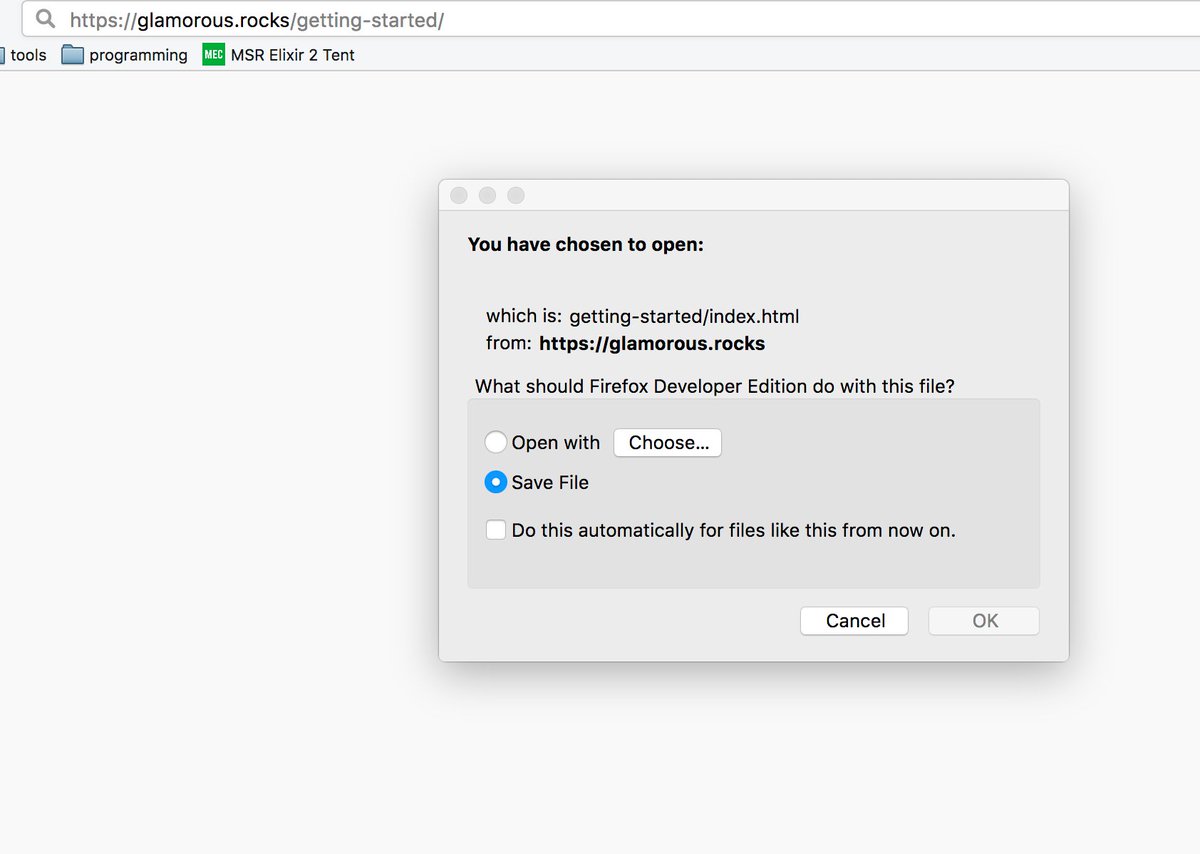Enable Do this automatically checkbox
Image resolution: width=1200 pixels, height=854 pixels.
495,530
